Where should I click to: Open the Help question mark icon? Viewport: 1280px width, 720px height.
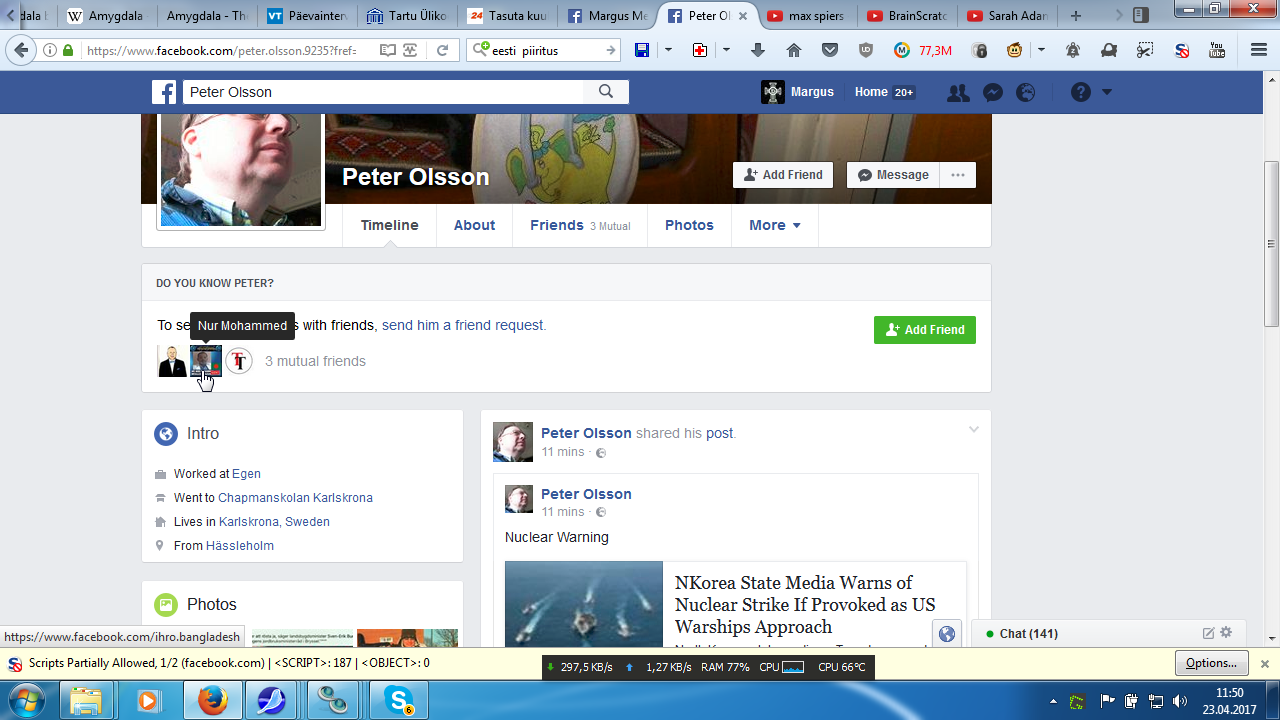1080,92
